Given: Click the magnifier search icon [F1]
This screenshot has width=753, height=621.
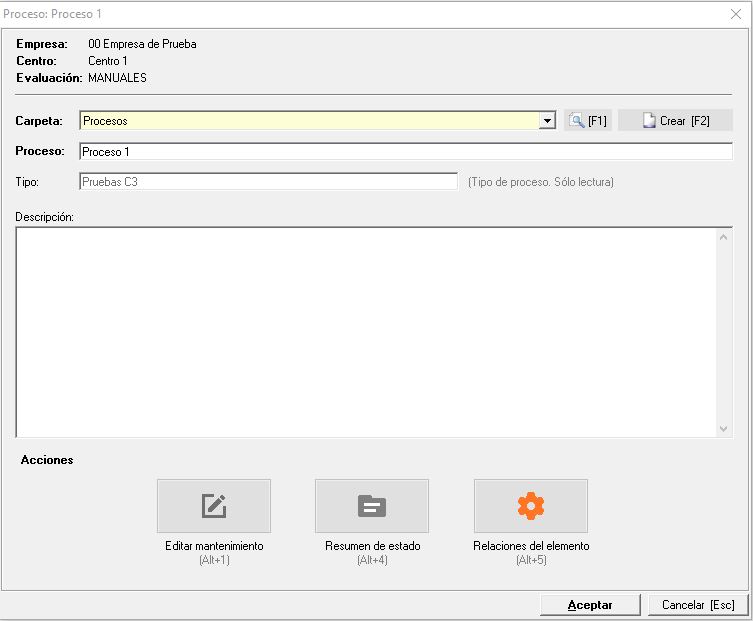Looking at the screenshot, I should tap(588, 121).
